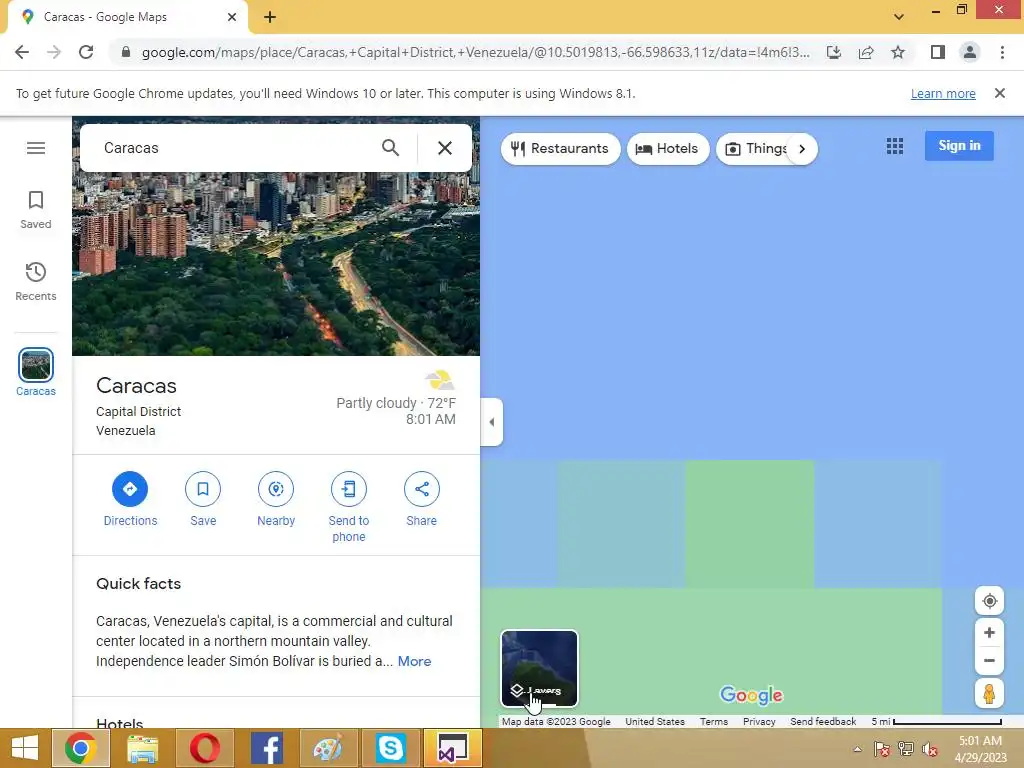This screenshot has height=768, width=1024.
Task: Open the Caracas cover photo
Action: tap(276, 264)
